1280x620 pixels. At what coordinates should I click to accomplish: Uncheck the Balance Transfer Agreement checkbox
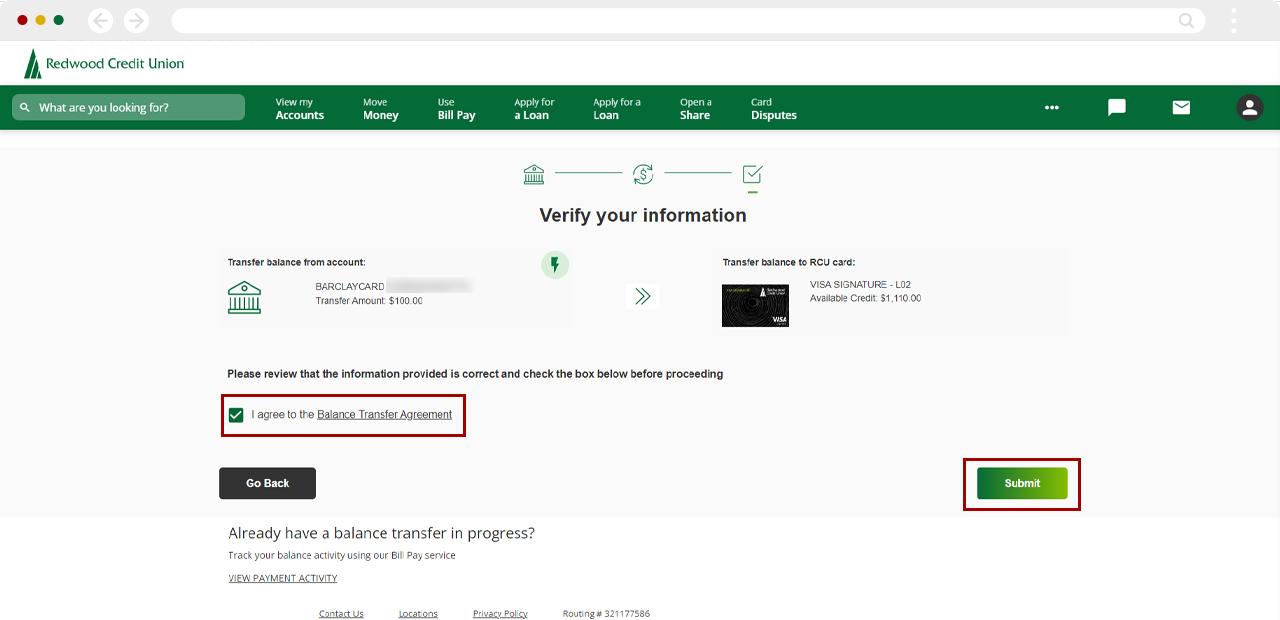click(x=236, y=415)
